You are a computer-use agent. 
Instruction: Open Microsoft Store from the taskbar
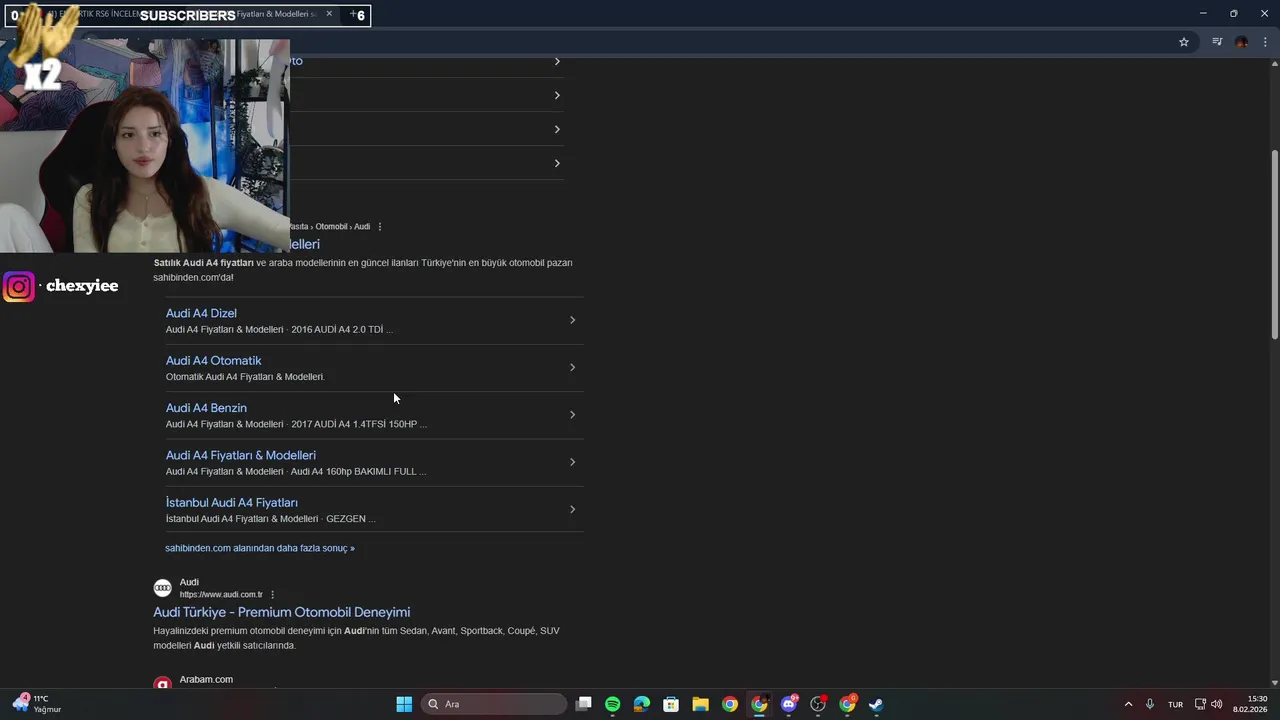(671, 704)
